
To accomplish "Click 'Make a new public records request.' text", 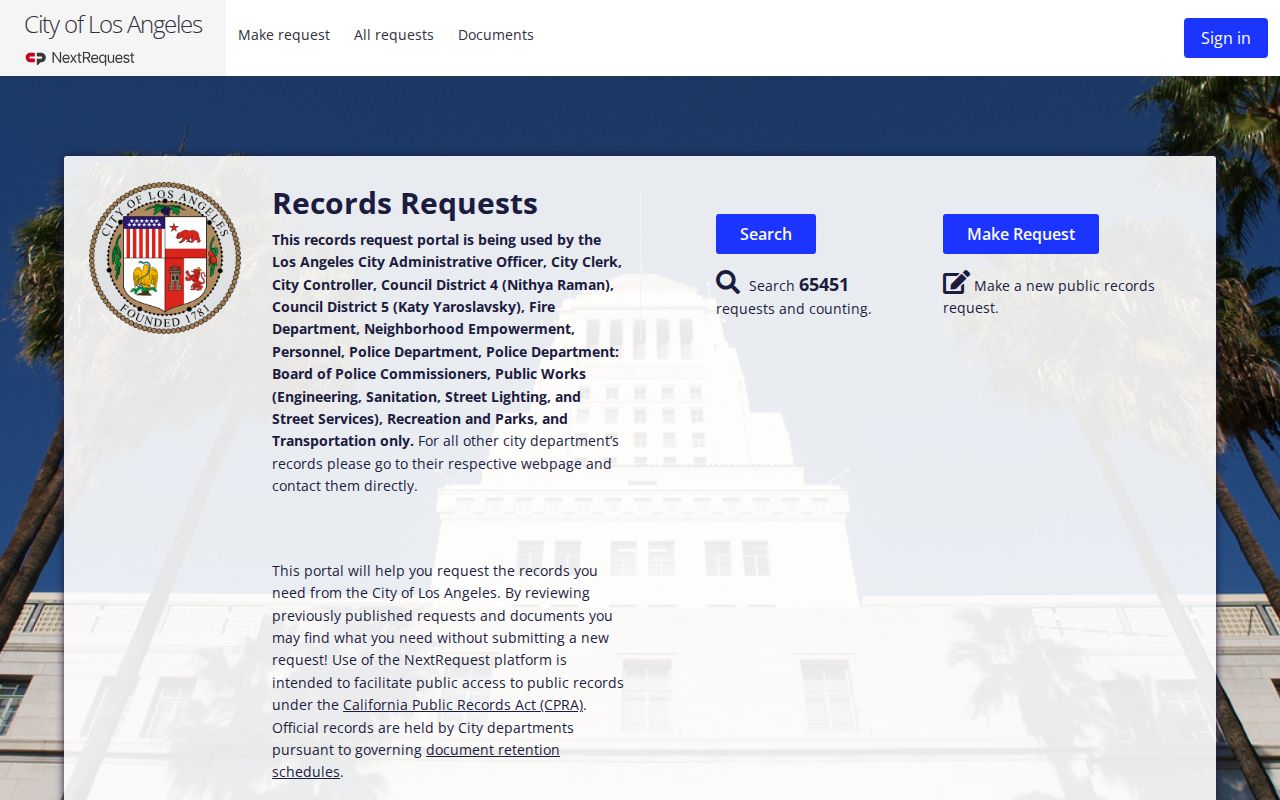I will pyautogui.click(x=1049, y=296).
